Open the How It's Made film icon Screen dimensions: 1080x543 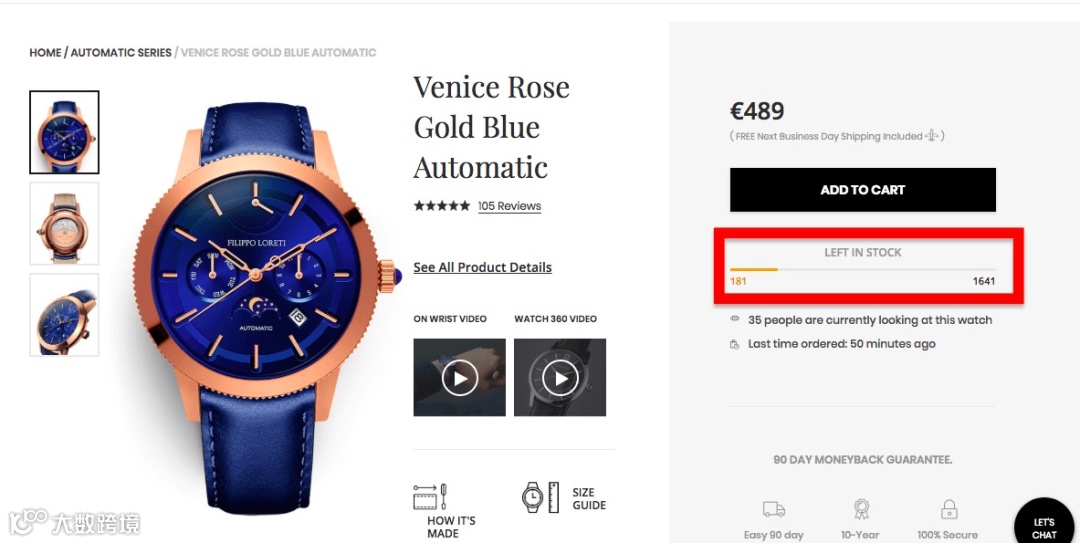coord(430,497)
